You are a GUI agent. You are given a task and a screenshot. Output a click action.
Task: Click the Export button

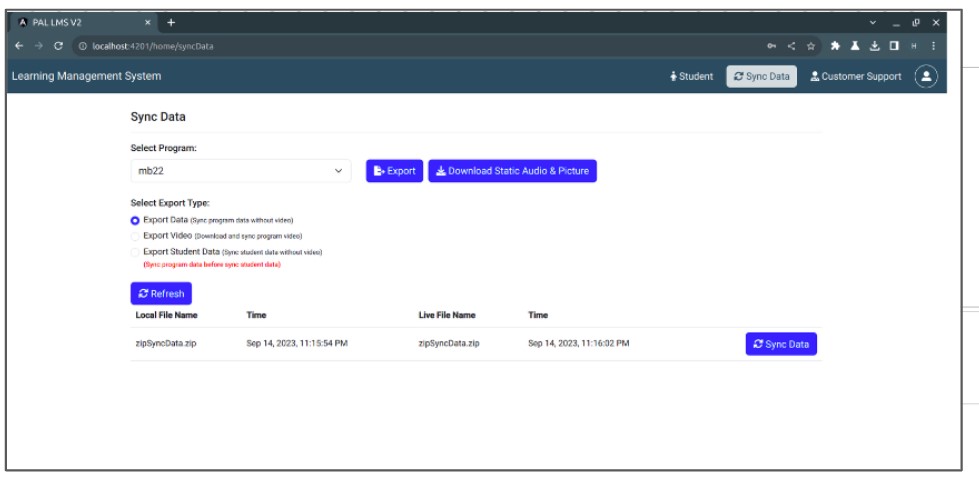394,171
